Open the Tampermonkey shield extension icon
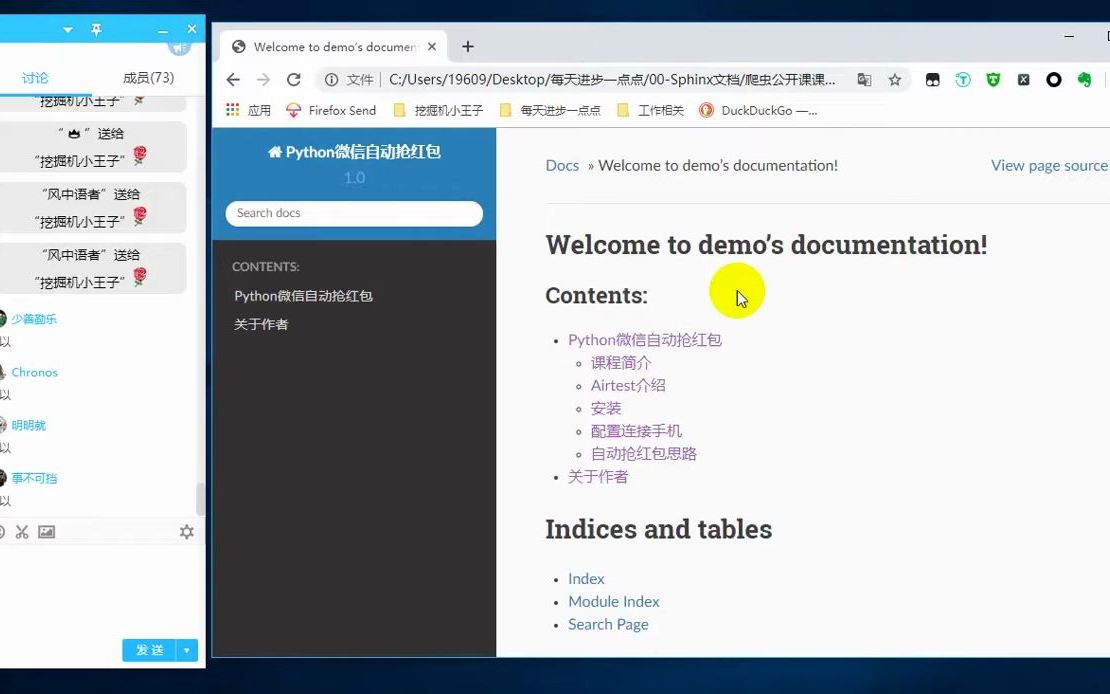Viewport: 1110px width, 694px height. click(992, 78)
